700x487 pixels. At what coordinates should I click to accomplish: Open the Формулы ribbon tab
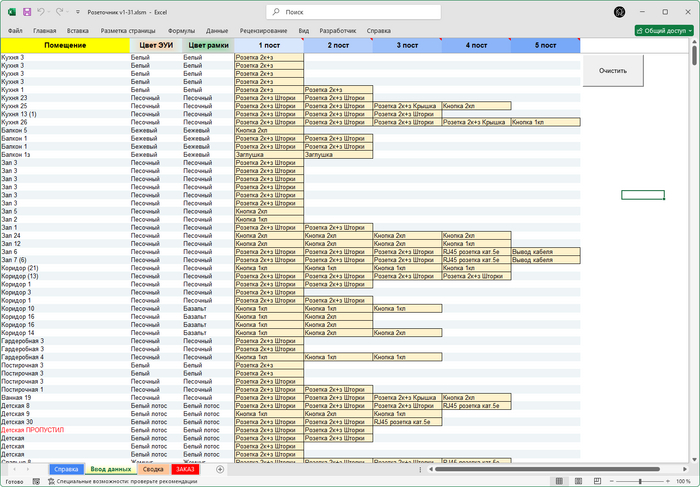click(x=182, y=31)
